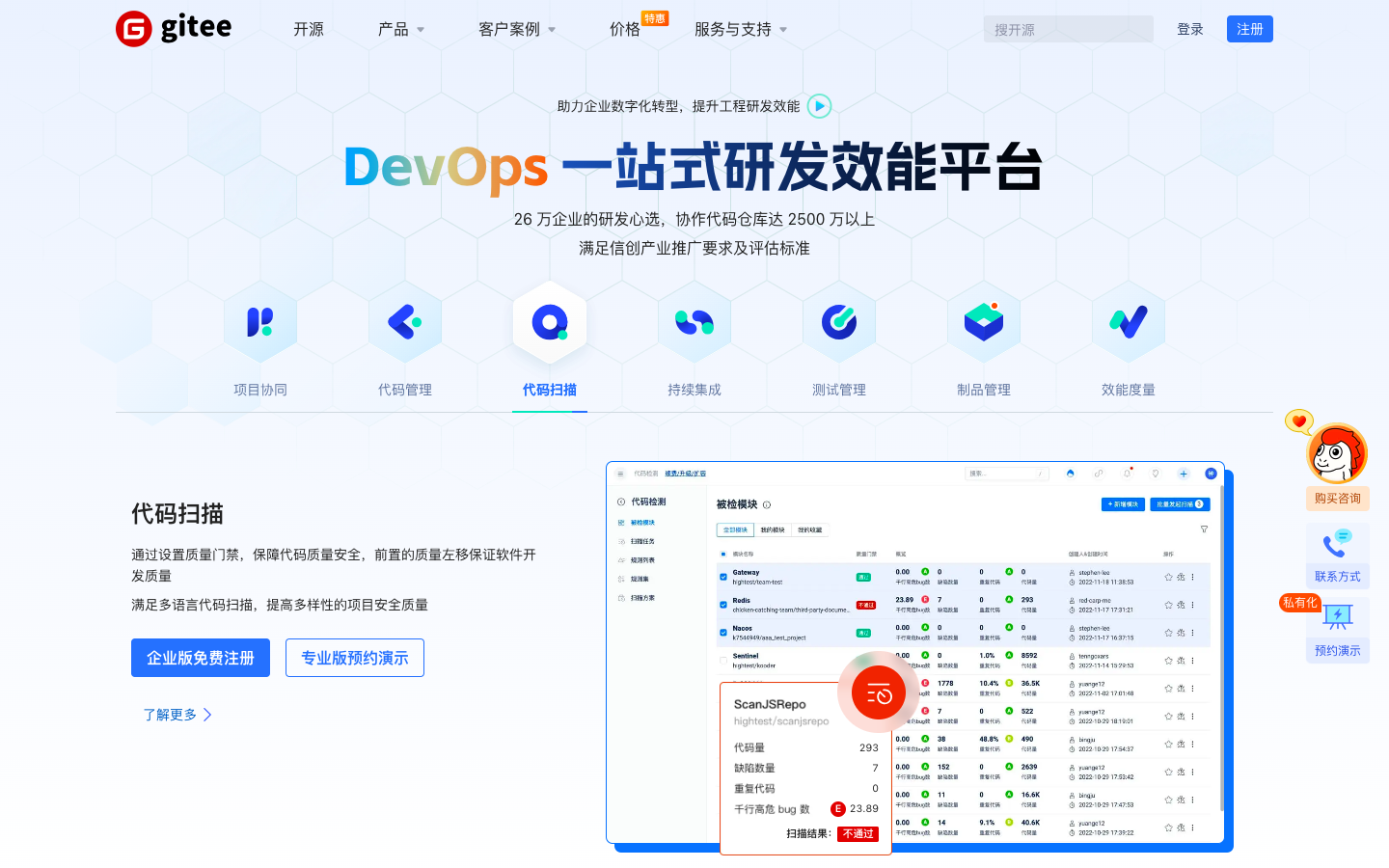Click the 专业版预约演示 button

pyautogui.click(x=355, y=658)
